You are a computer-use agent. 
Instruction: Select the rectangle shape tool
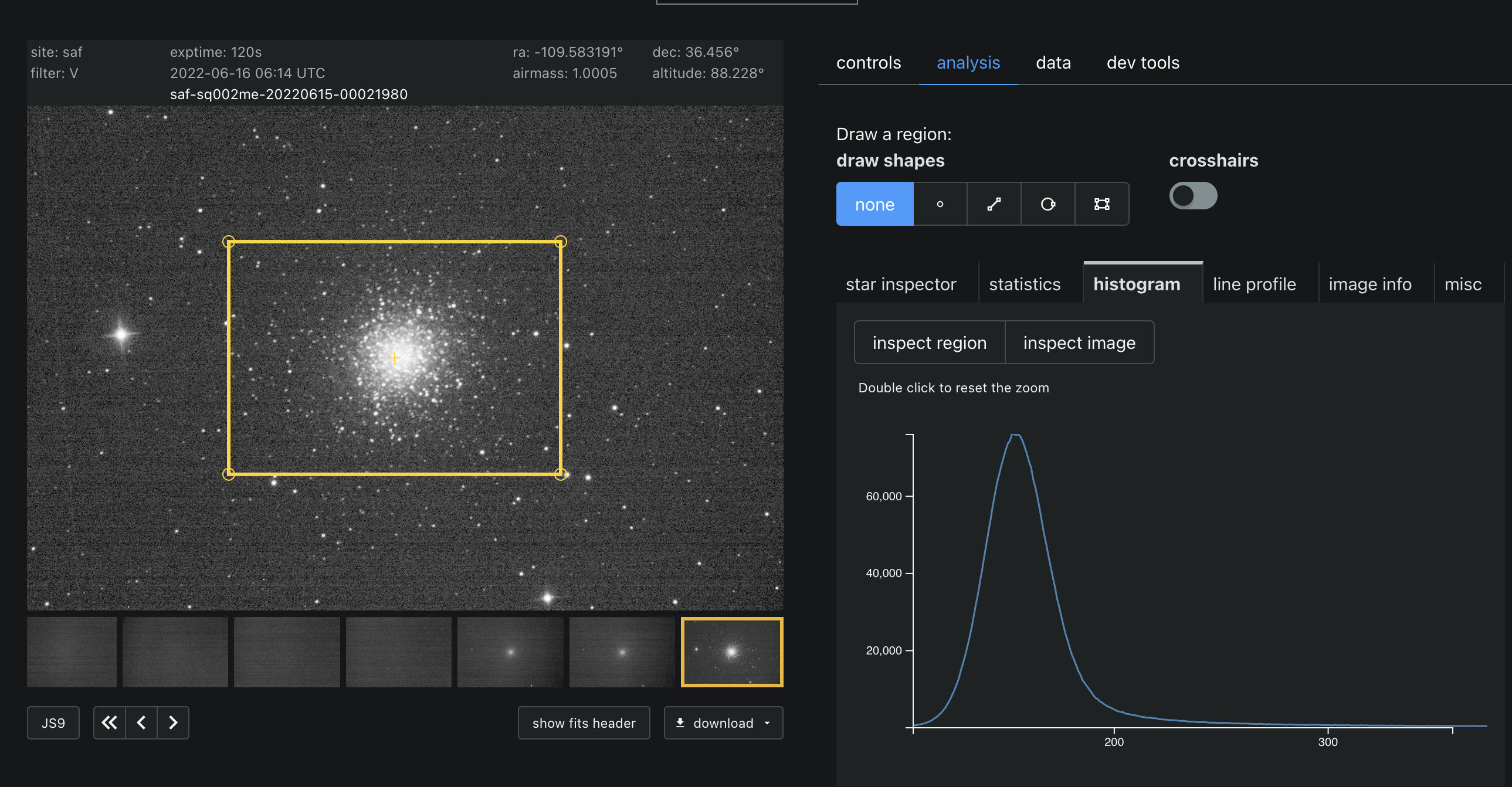coord(1101,204)
